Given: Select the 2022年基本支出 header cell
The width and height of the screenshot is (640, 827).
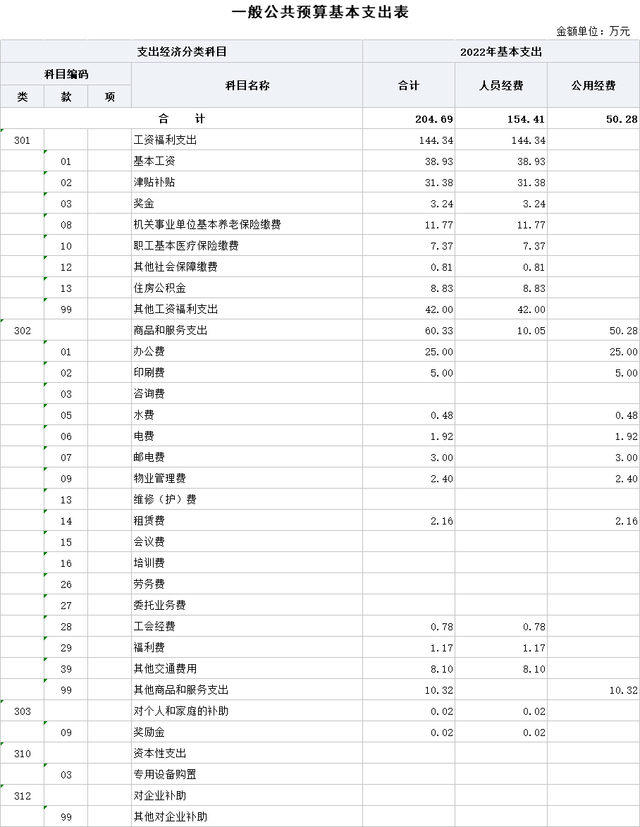Looking at the screenshot, I should (501, 51).
